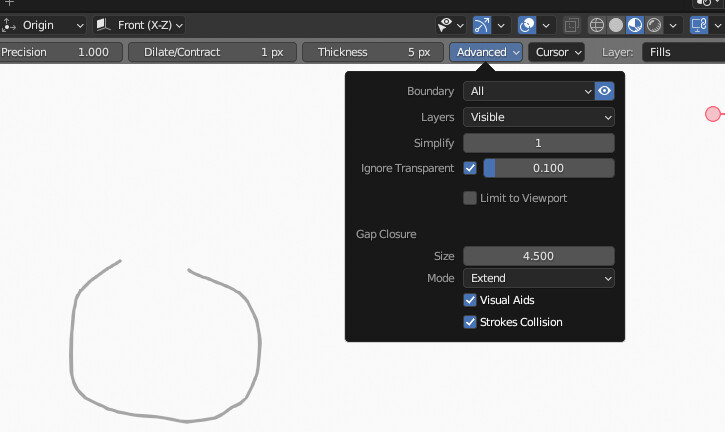Click the Boundary label text
The width and height of the screenshot is (725, 432).
click(x=430, y=91)
